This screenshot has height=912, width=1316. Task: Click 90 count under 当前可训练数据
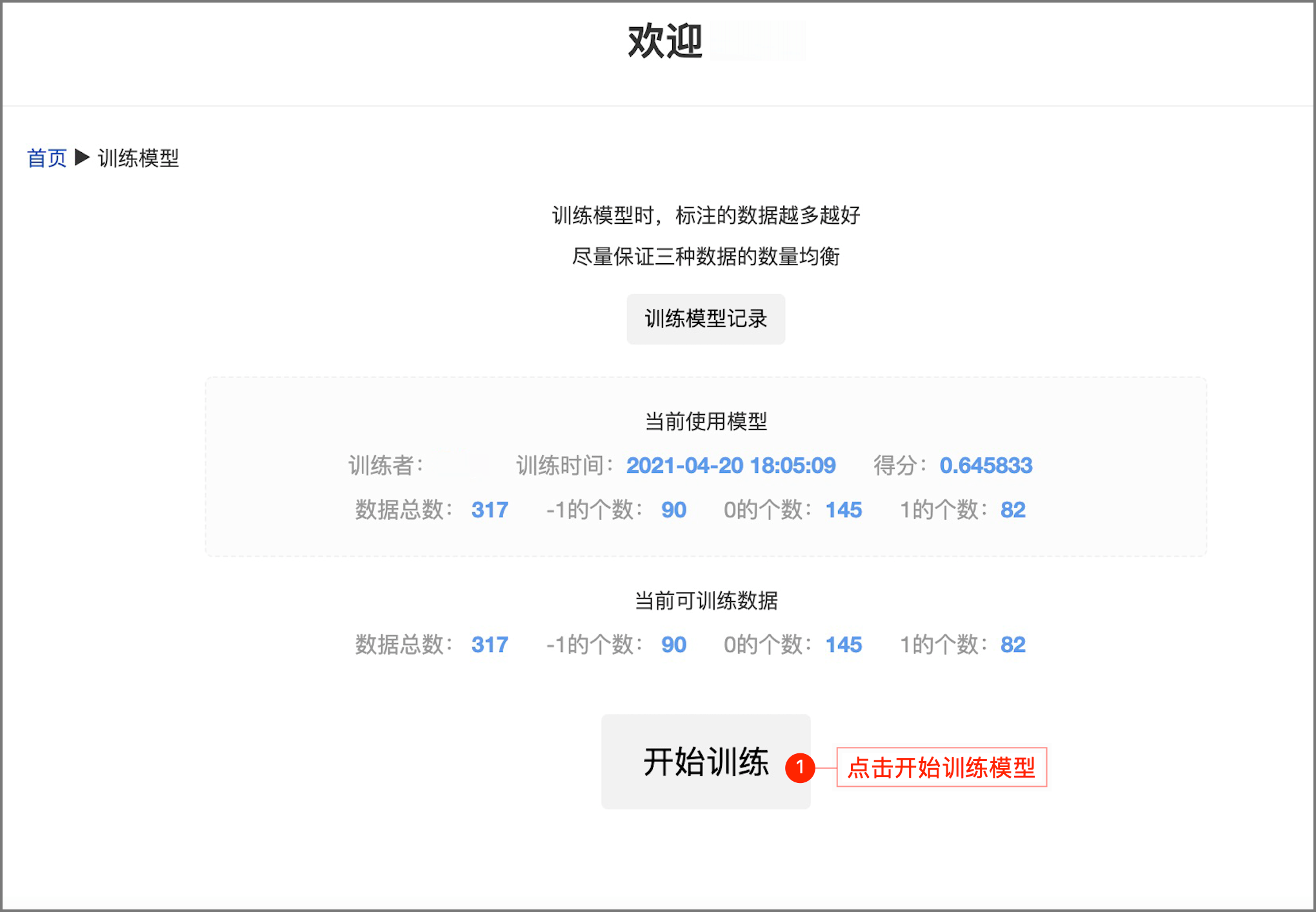[x=673, y=644]
